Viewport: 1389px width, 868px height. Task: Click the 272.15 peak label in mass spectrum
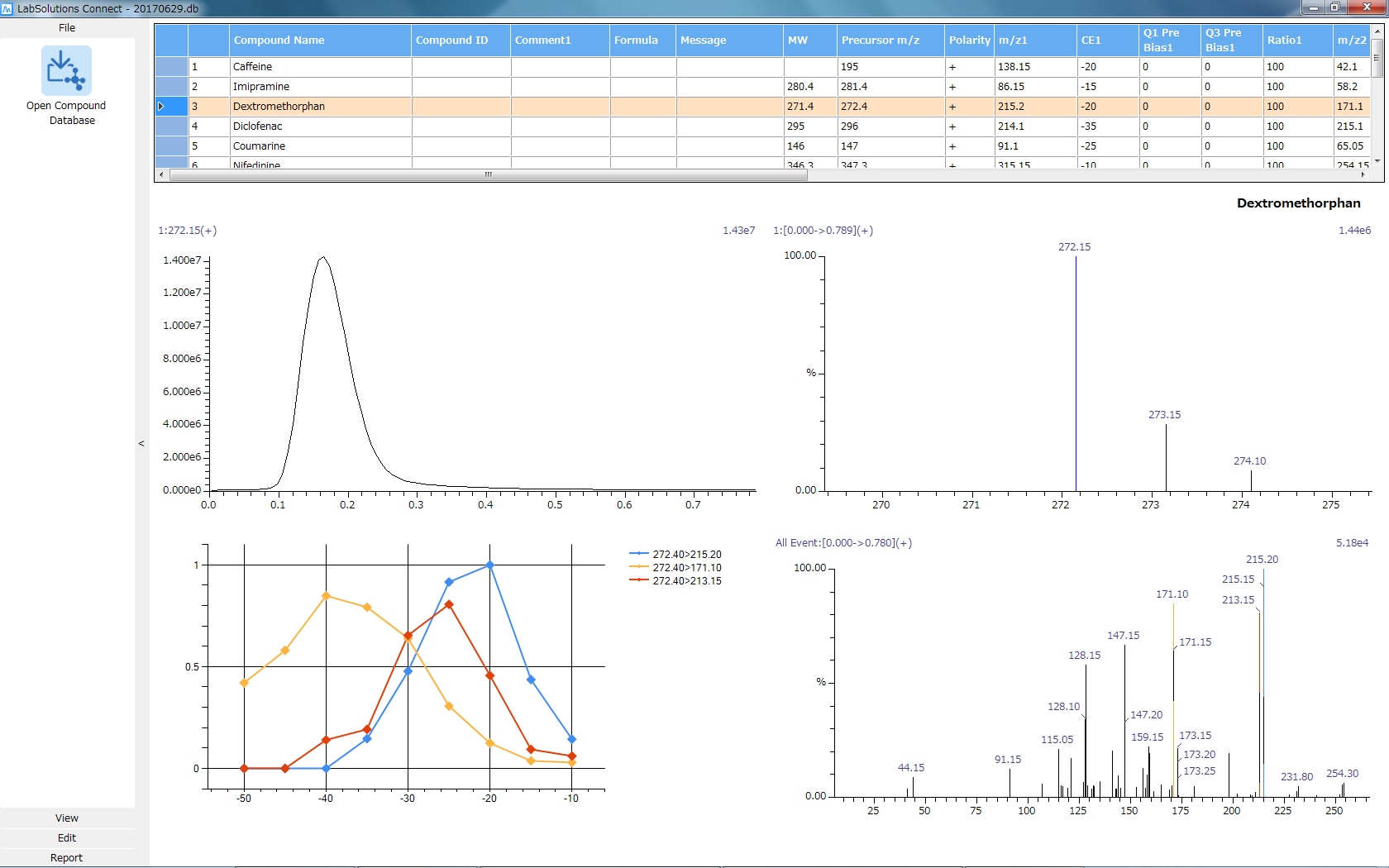1074,247
